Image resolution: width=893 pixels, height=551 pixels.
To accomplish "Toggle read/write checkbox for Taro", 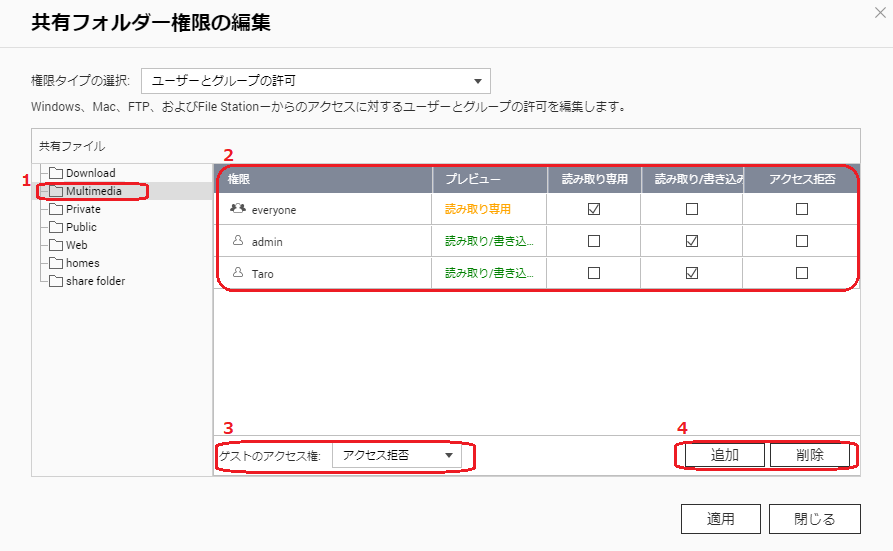I will coord(692,273).
